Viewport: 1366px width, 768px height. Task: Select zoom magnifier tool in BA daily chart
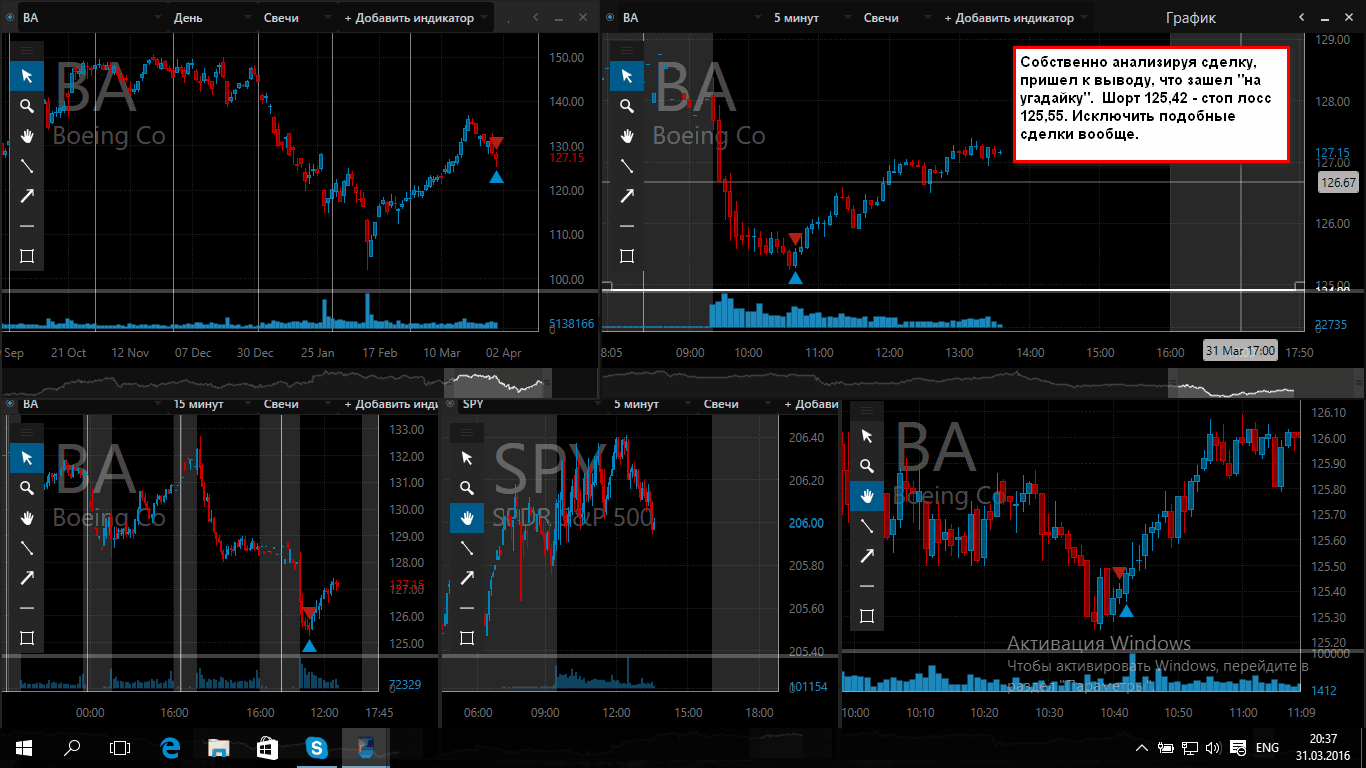point(27,106)
